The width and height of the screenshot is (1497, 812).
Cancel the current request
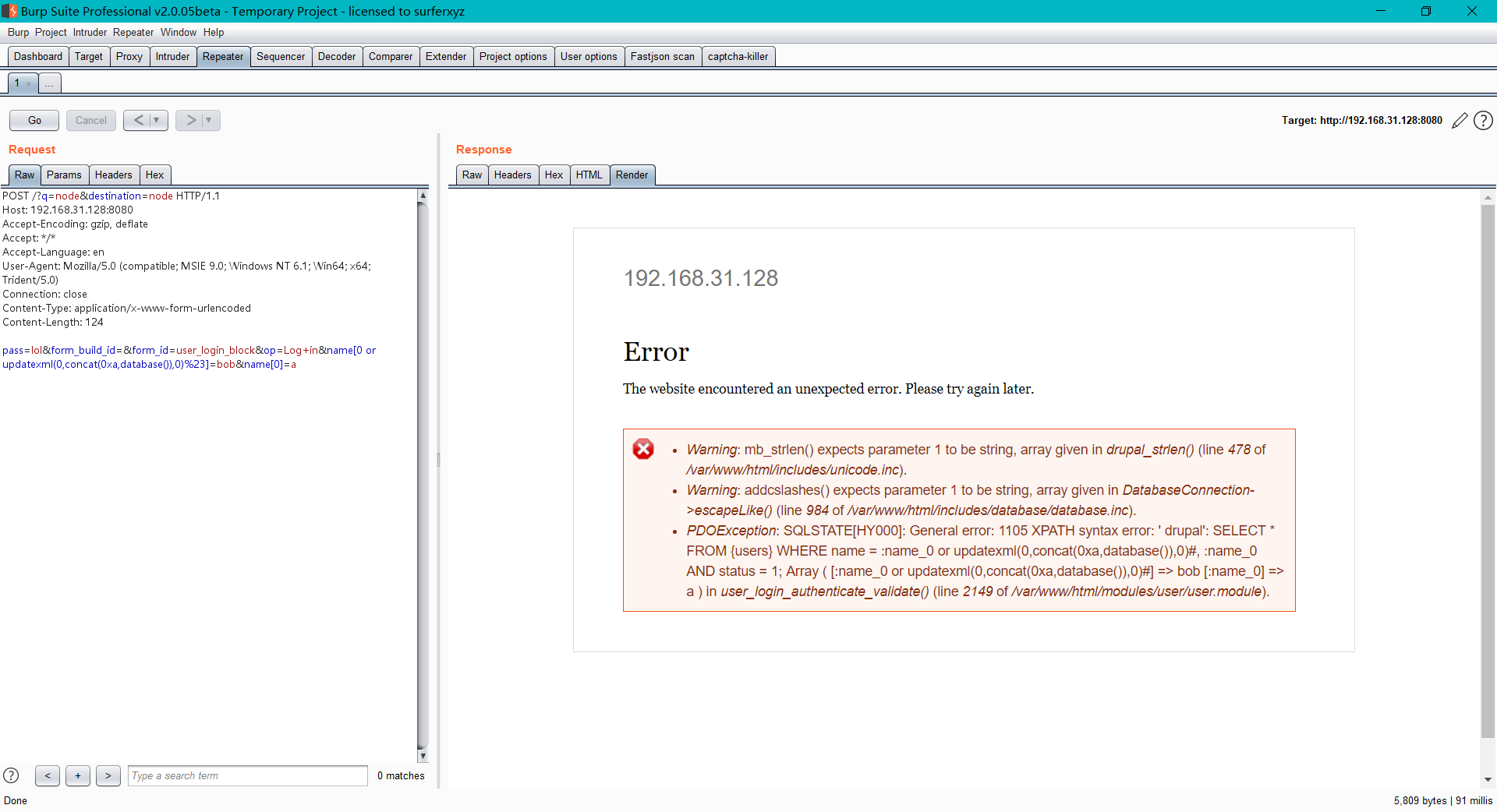coord(90,120)
